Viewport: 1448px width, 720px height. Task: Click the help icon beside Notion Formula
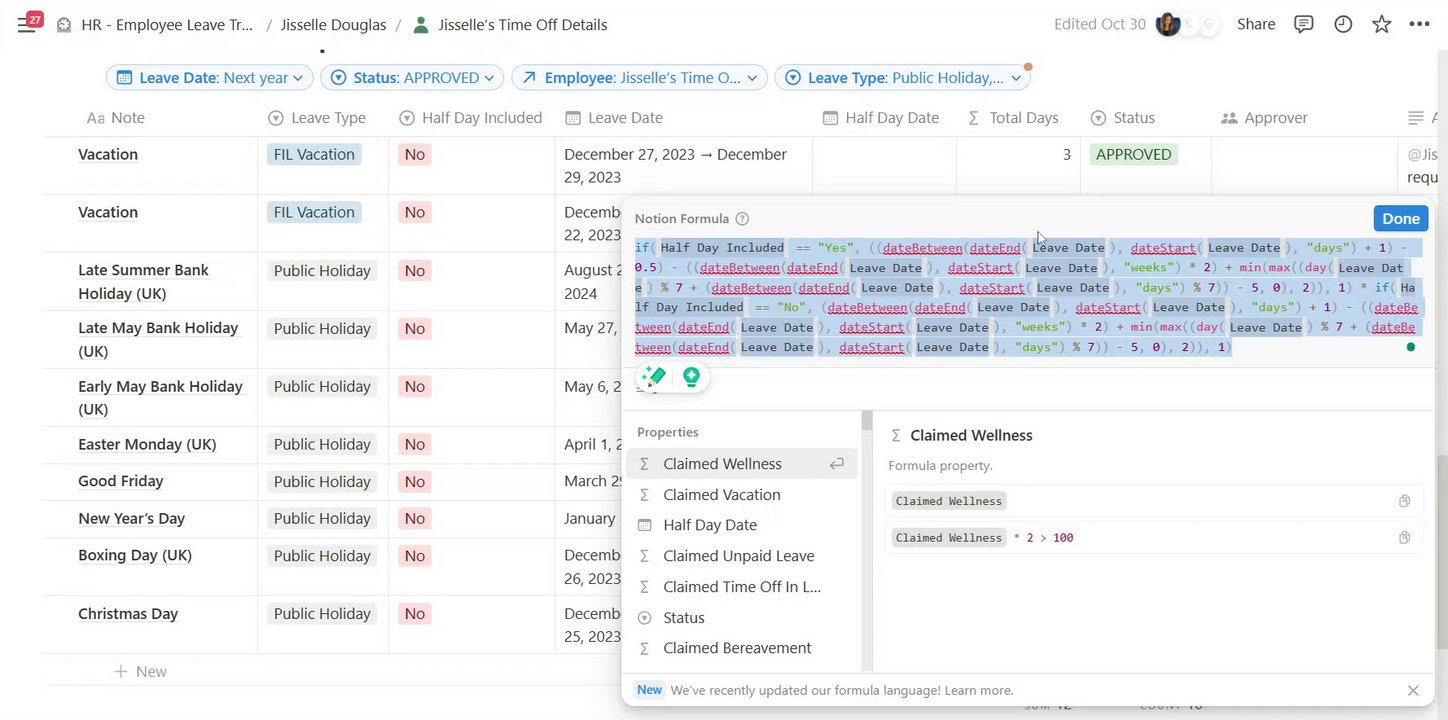[742, 219]
